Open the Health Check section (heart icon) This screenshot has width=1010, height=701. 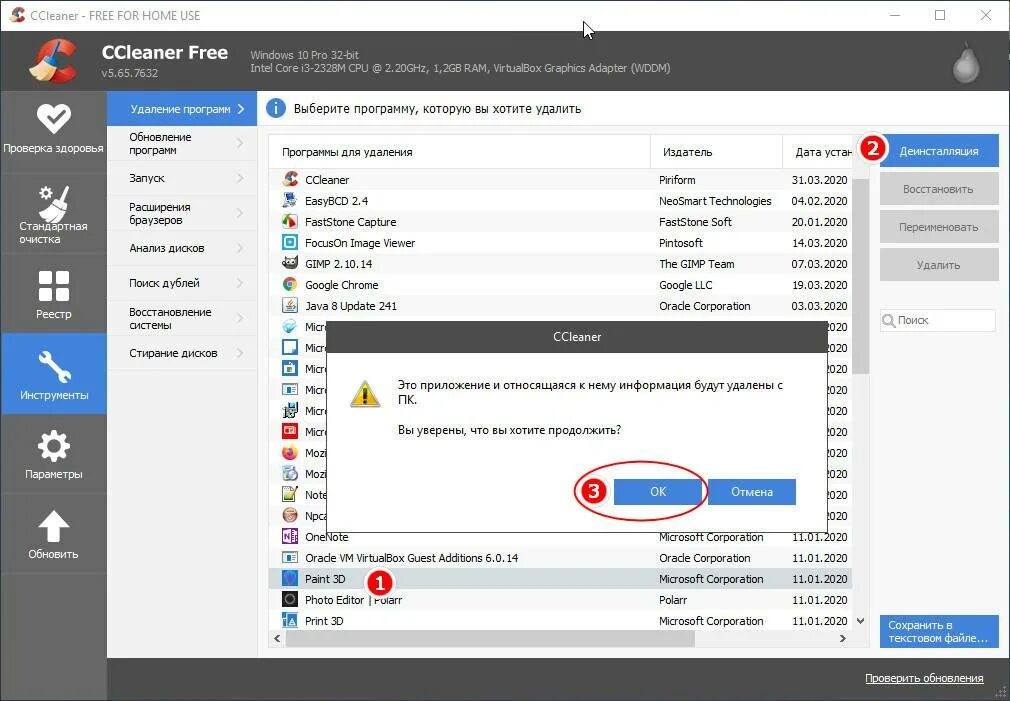[x=53, y=118]
